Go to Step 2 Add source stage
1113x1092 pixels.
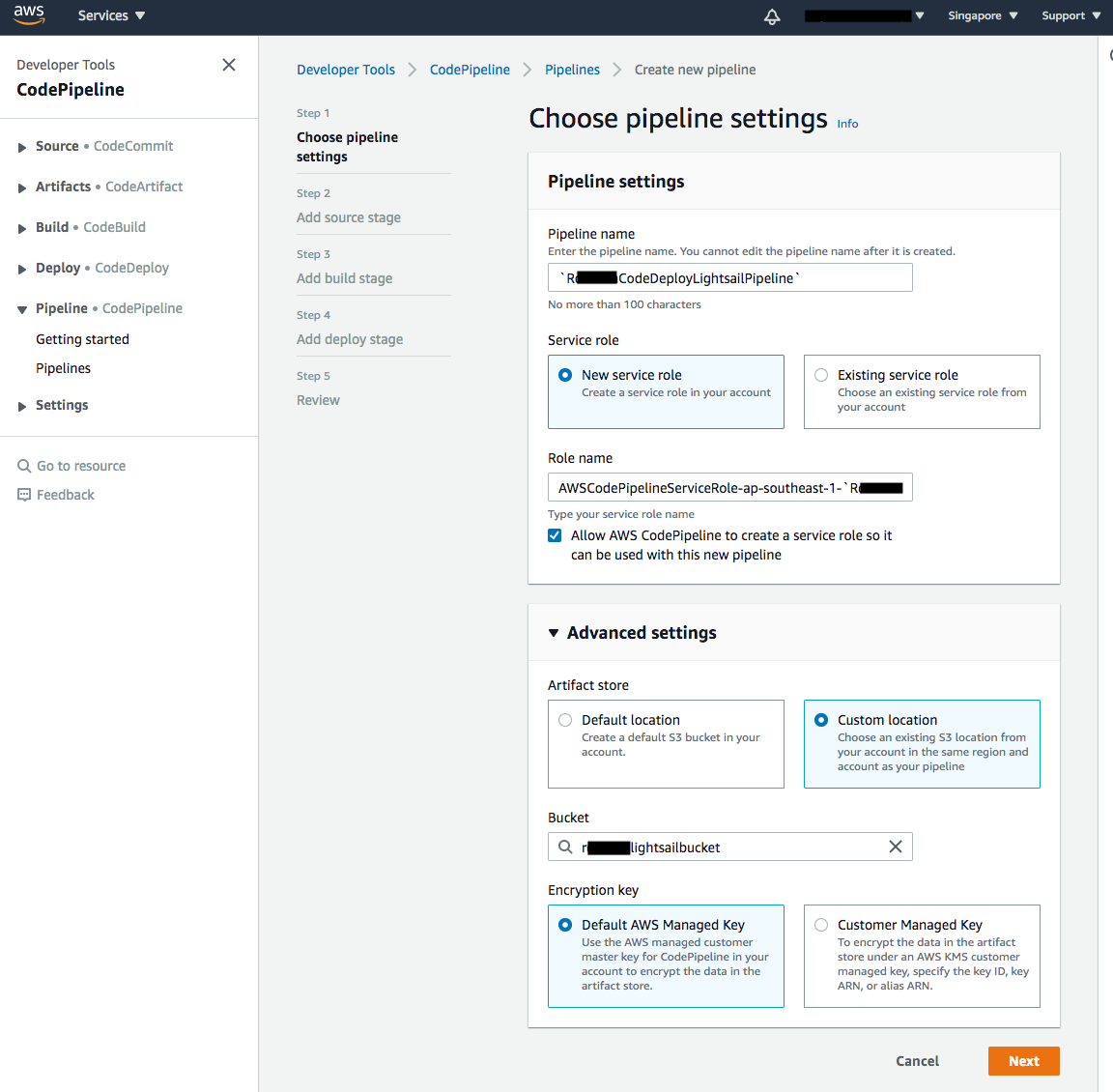(349, 217)
